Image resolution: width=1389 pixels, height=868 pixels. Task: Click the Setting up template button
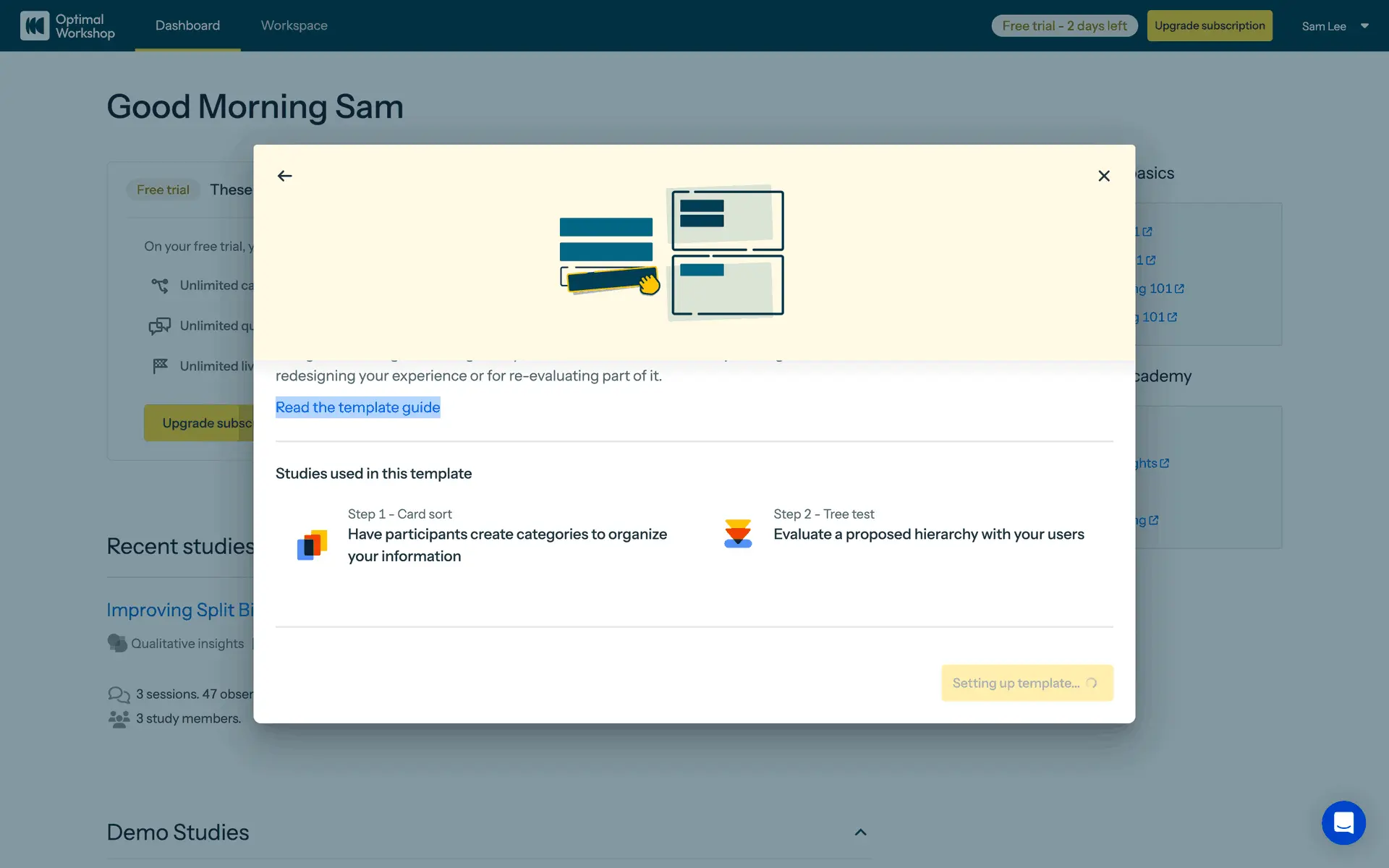pos(1027,683)
